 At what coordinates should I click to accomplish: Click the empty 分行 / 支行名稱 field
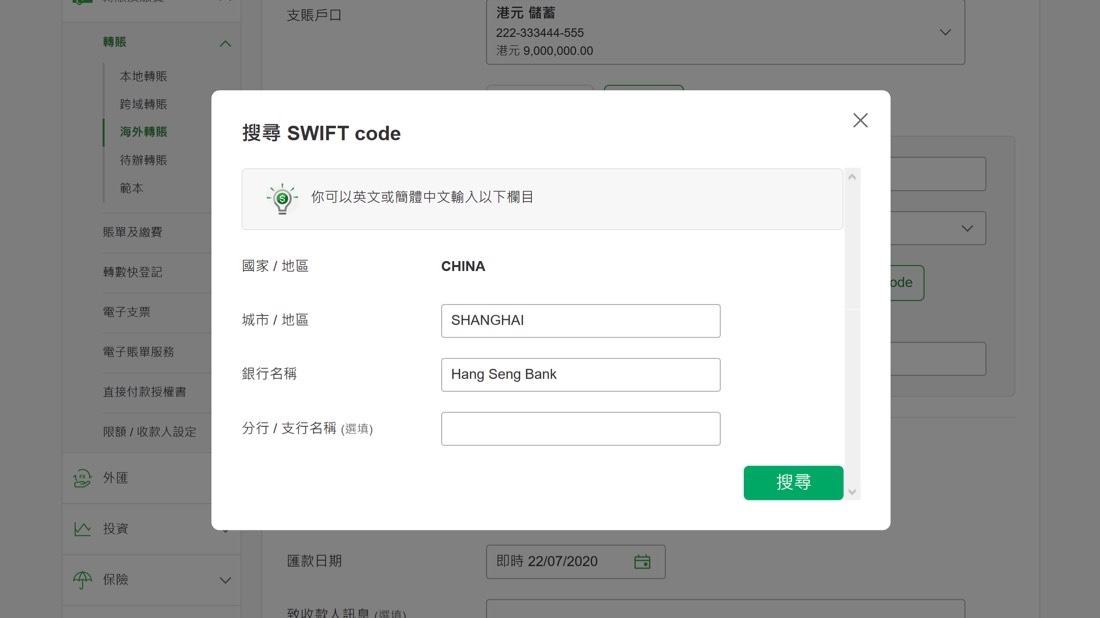tap(580, 429)
